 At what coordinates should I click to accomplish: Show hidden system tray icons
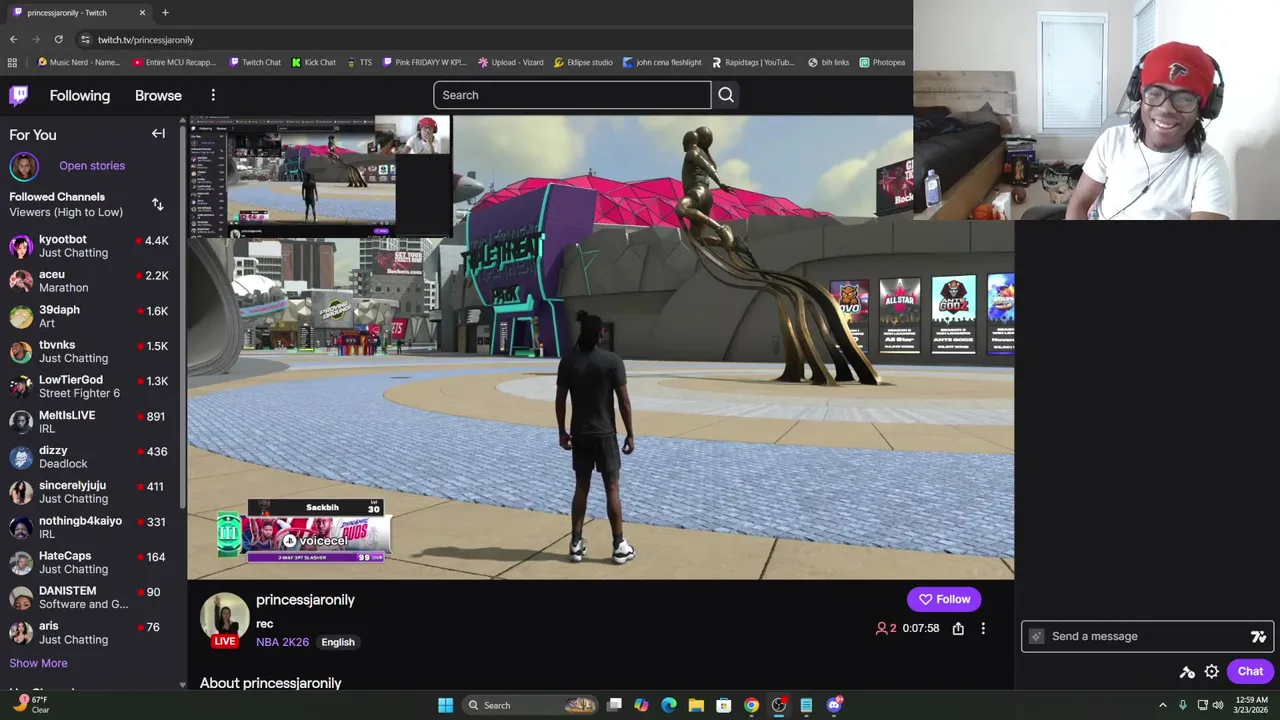[x=1162, y=705]
